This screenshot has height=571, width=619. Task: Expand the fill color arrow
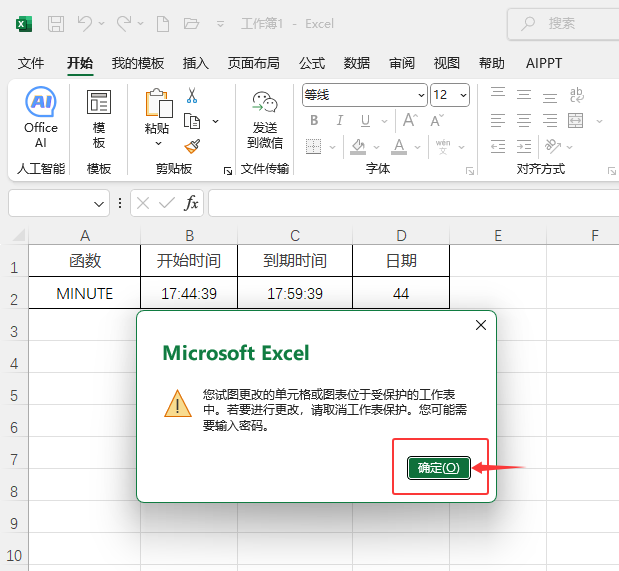tap(376, 147)
